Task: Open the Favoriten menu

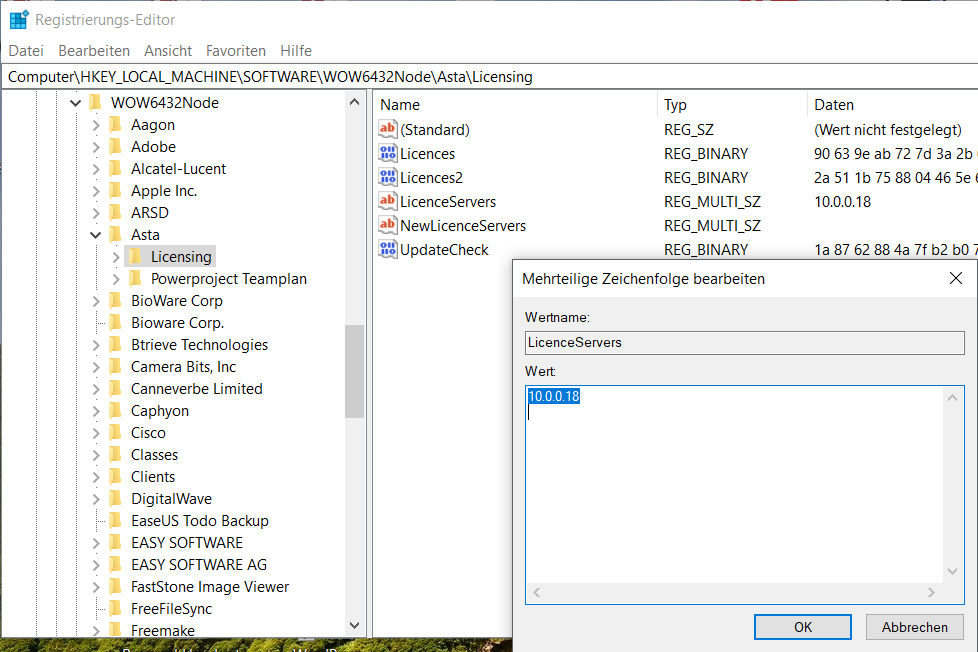Action: pos(236,50)
